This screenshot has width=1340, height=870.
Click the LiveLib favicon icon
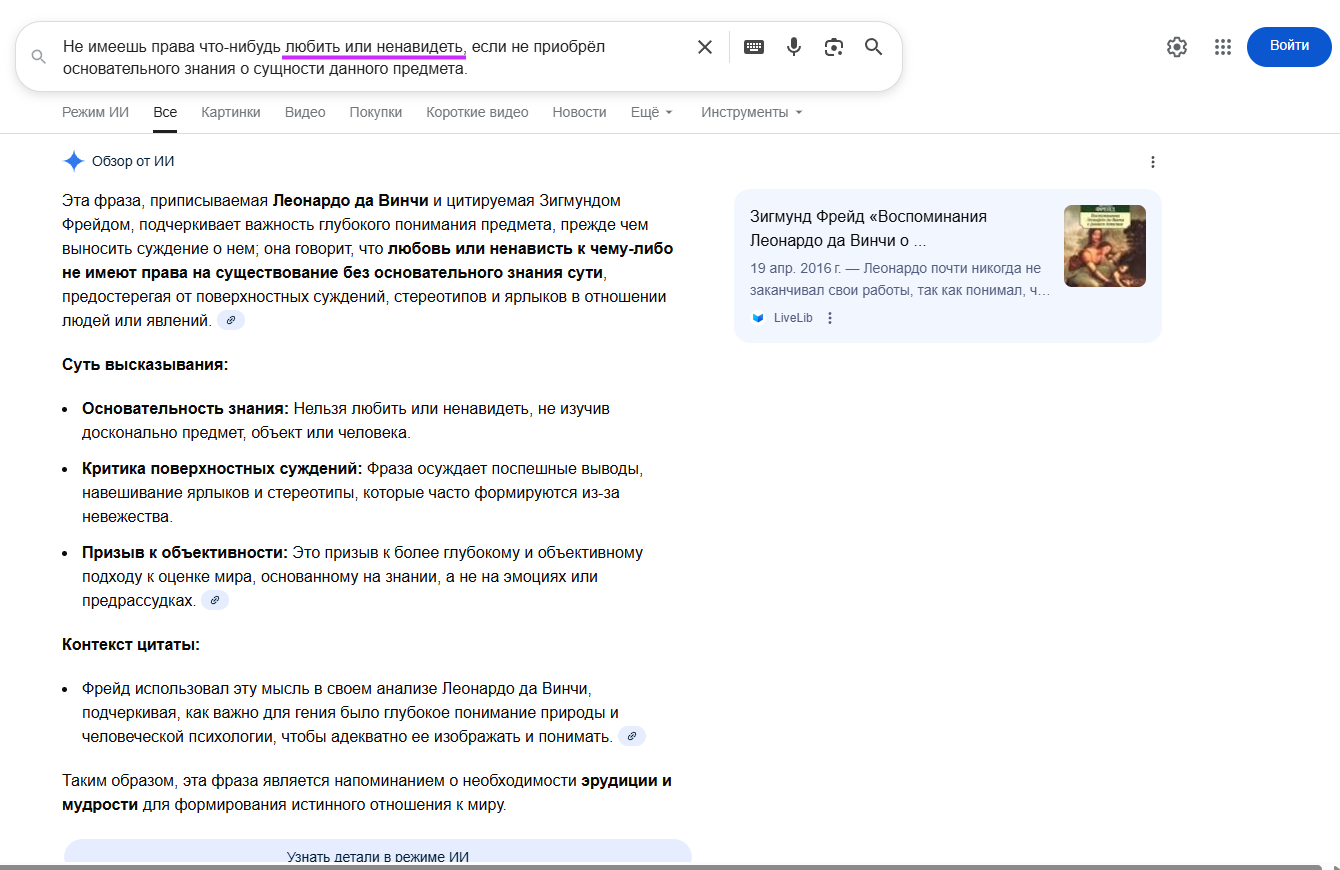pos(758,318)
